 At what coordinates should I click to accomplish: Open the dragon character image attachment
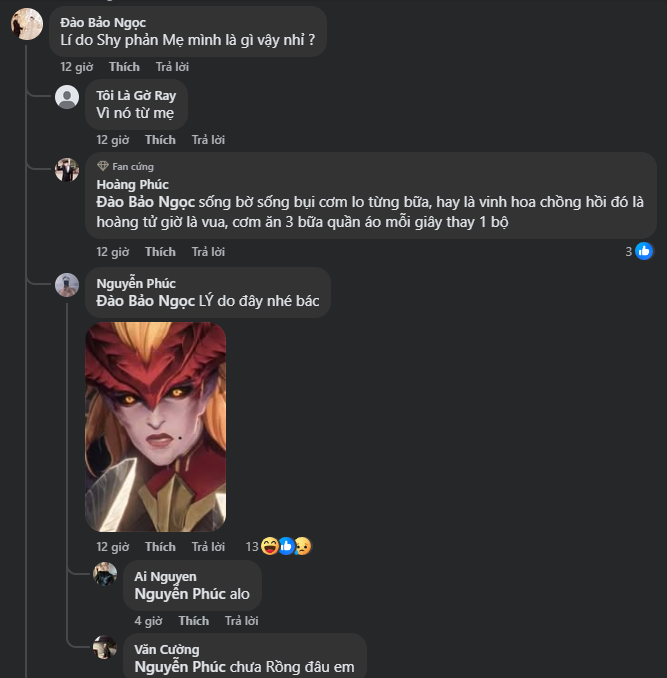pyautogui.click(x=155, y=426)
